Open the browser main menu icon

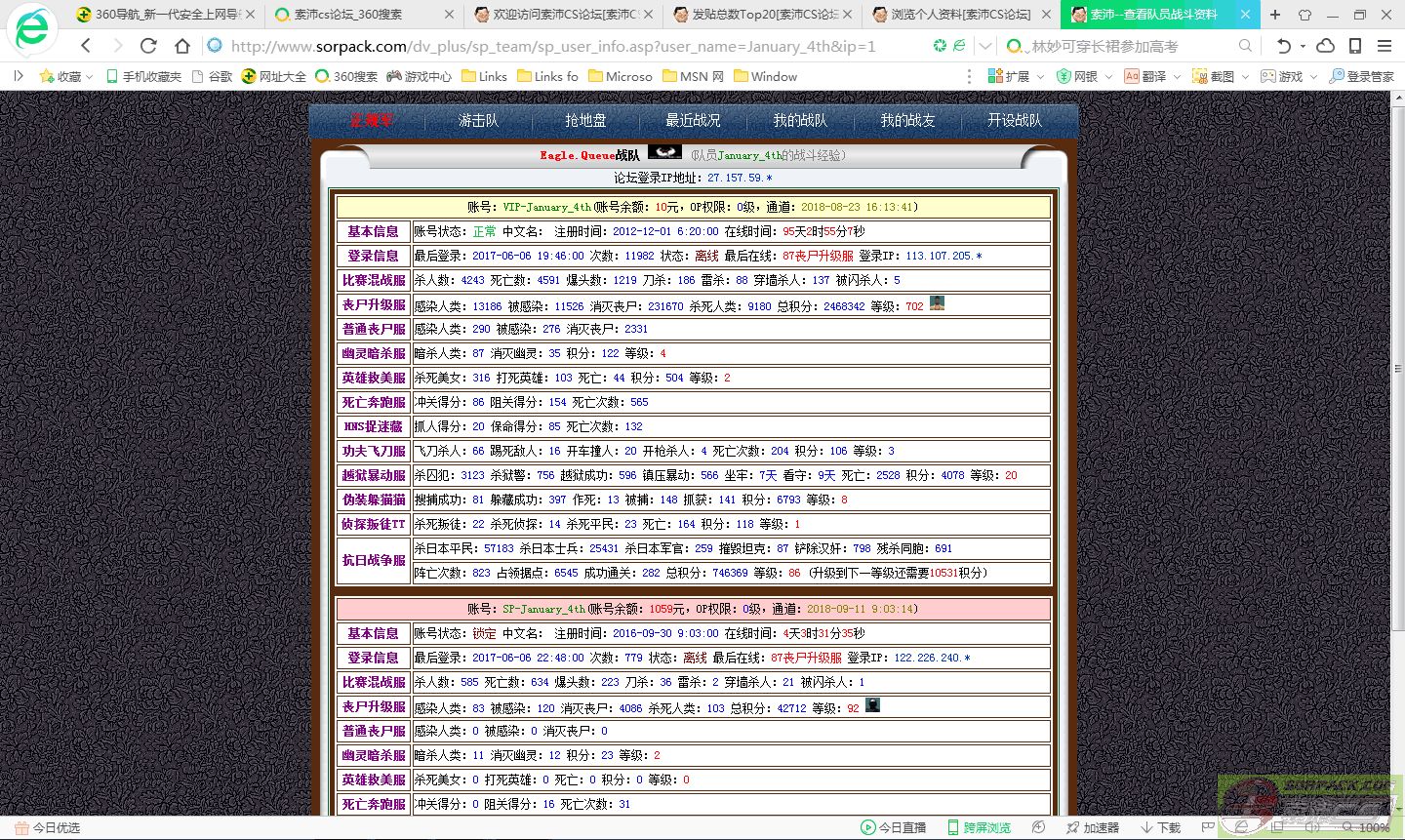[1384, 46]
